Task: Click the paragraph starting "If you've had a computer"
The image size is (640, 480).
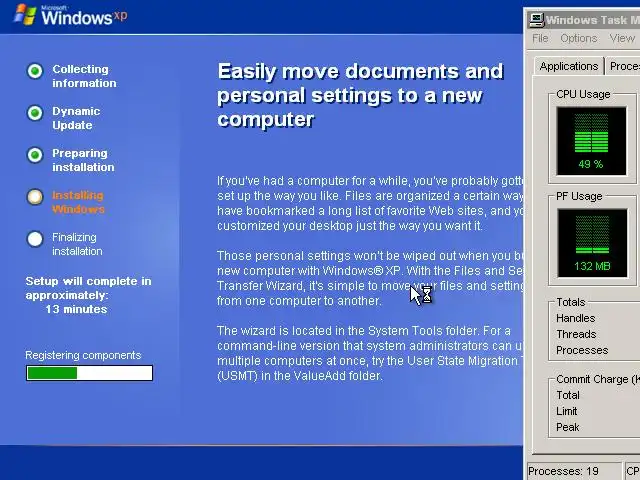Action: [x=370, y=203]
